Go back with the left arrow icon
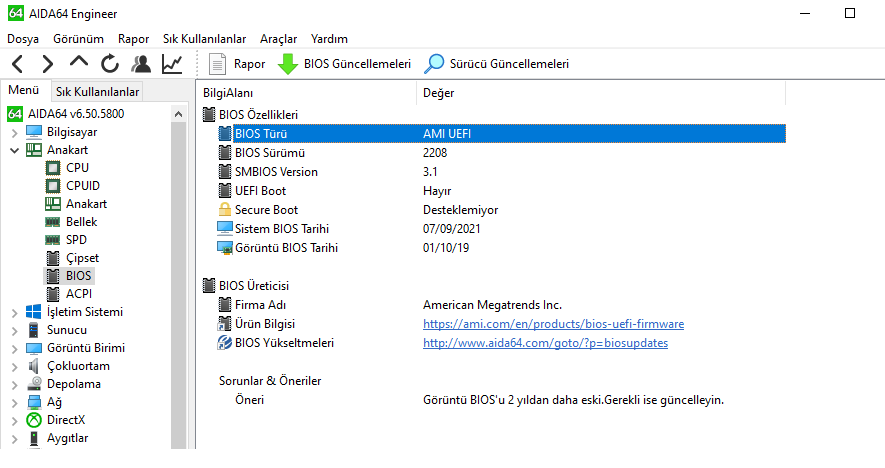The width and height of the screenshot is (885, 468). click(x=17, y=64)
